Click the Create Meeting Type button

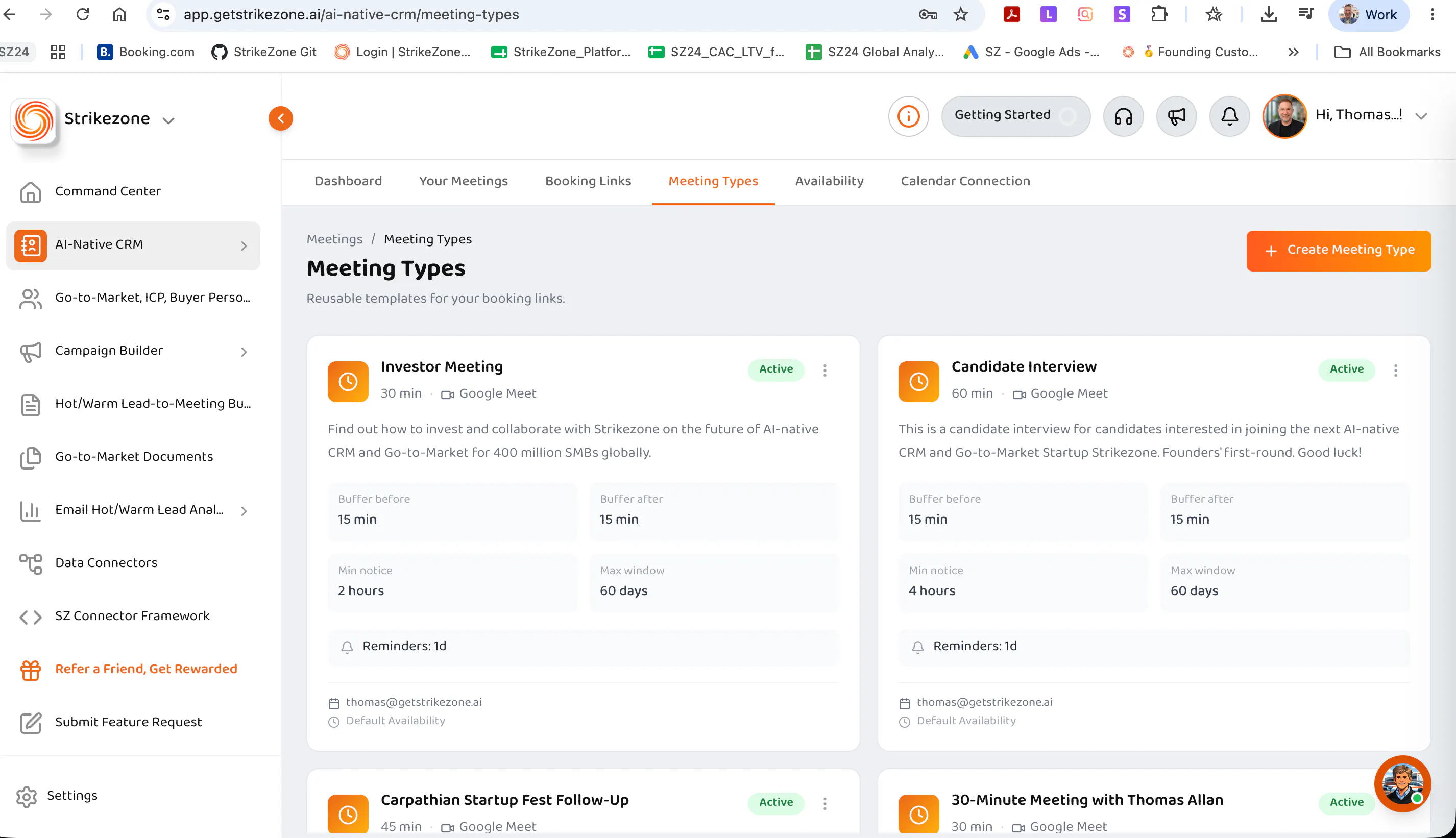point(1338,251)
